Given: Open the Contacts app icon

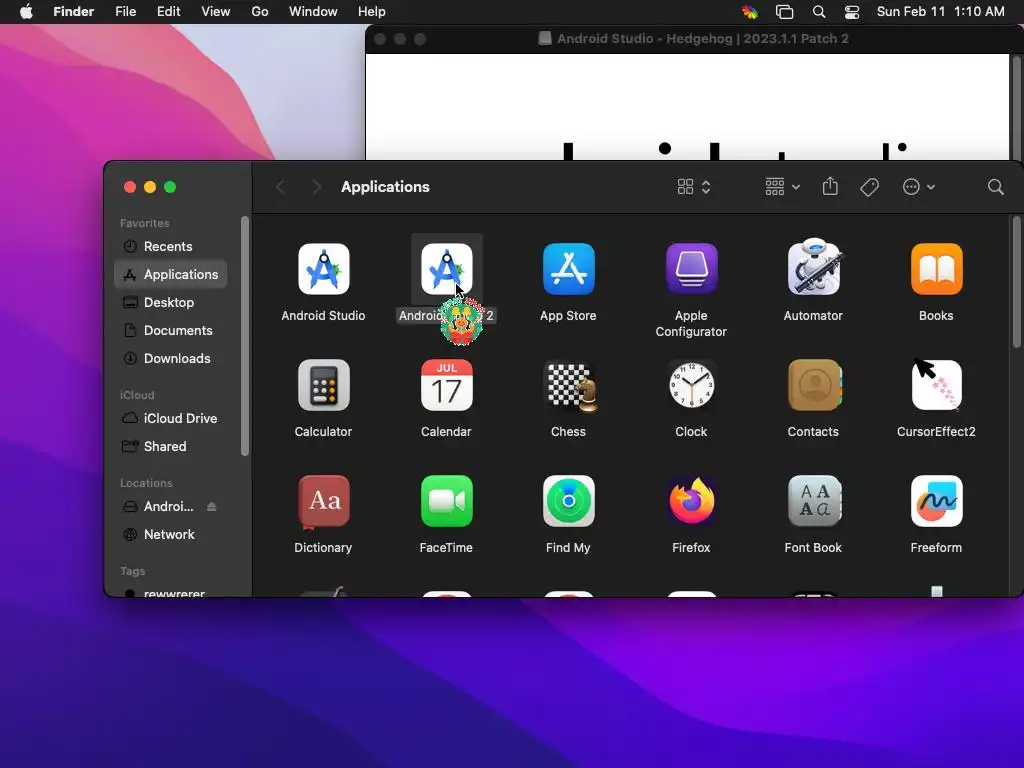Looking at the screenshot, I should click(x=814, y=385).
